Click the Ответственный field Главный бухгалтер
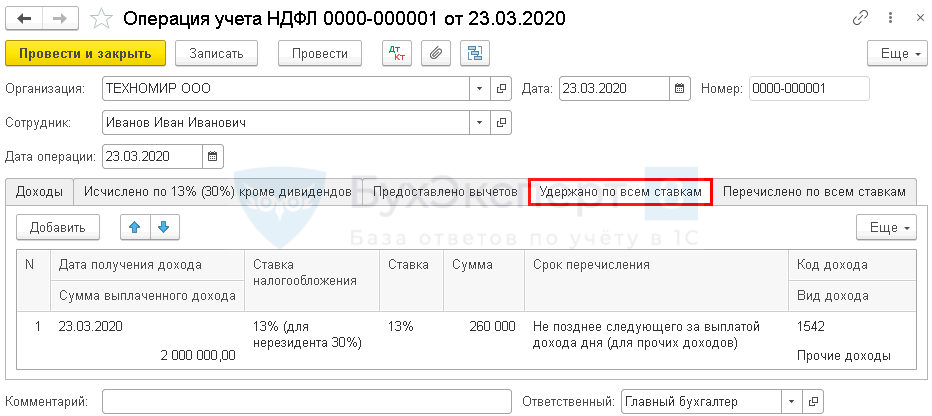This screenshot has height=416, width=932. click(x=701, y=402)
